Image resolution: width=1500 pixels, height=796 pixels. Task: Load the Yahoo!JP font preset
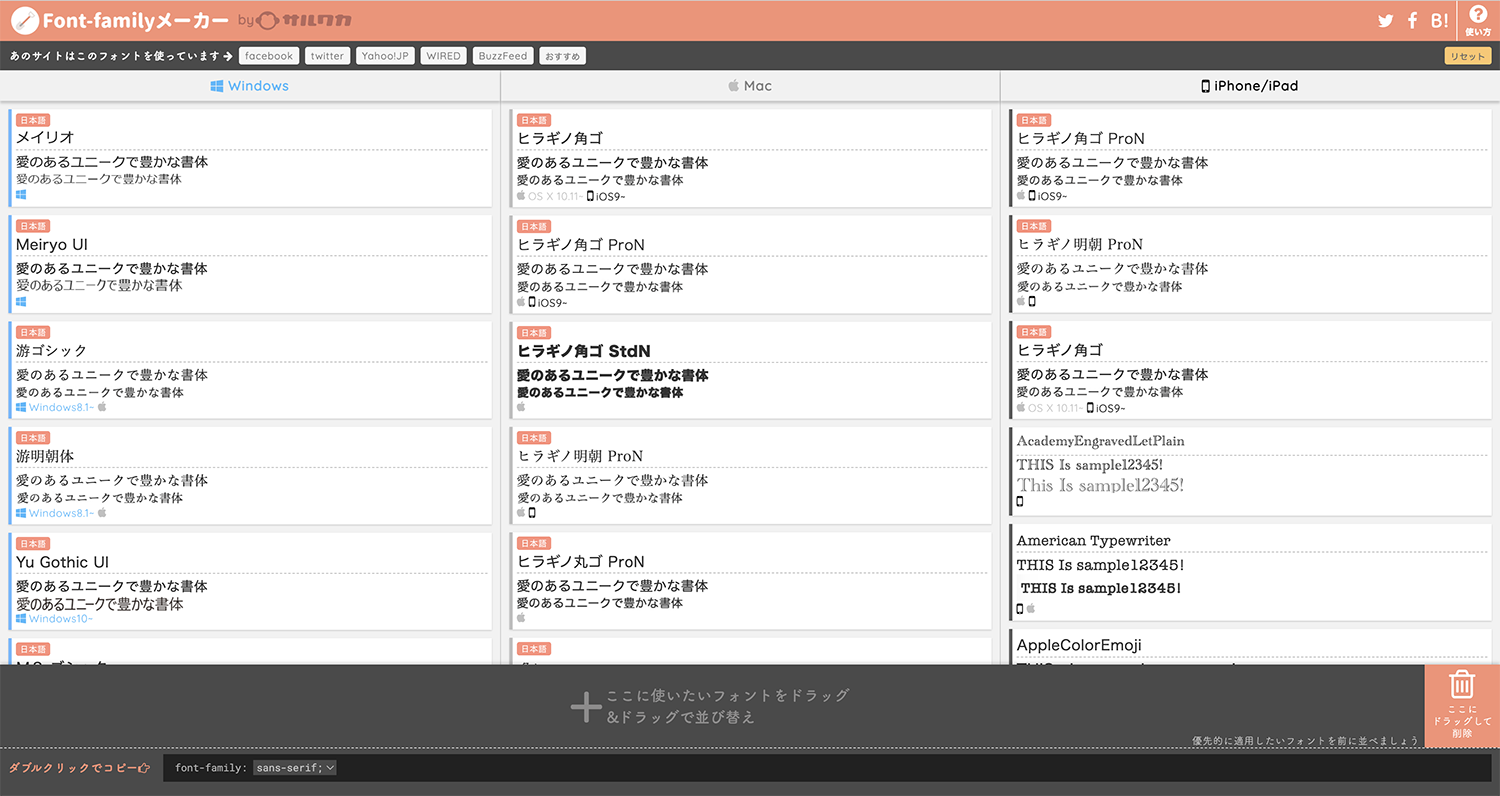385,56
